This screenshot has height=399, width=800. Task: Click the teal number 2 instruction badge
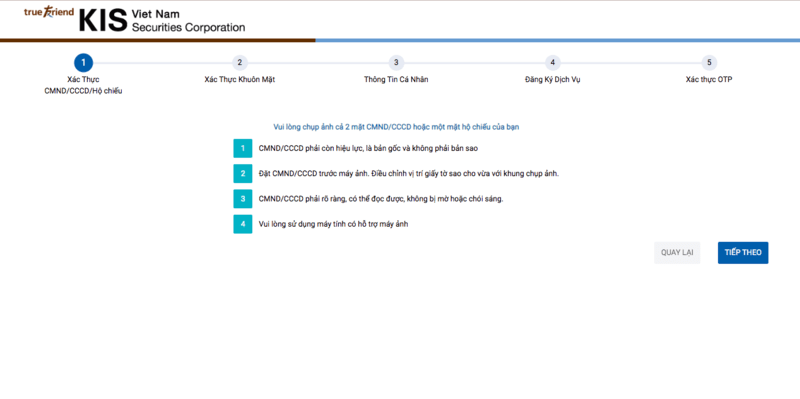click(243, 173)
